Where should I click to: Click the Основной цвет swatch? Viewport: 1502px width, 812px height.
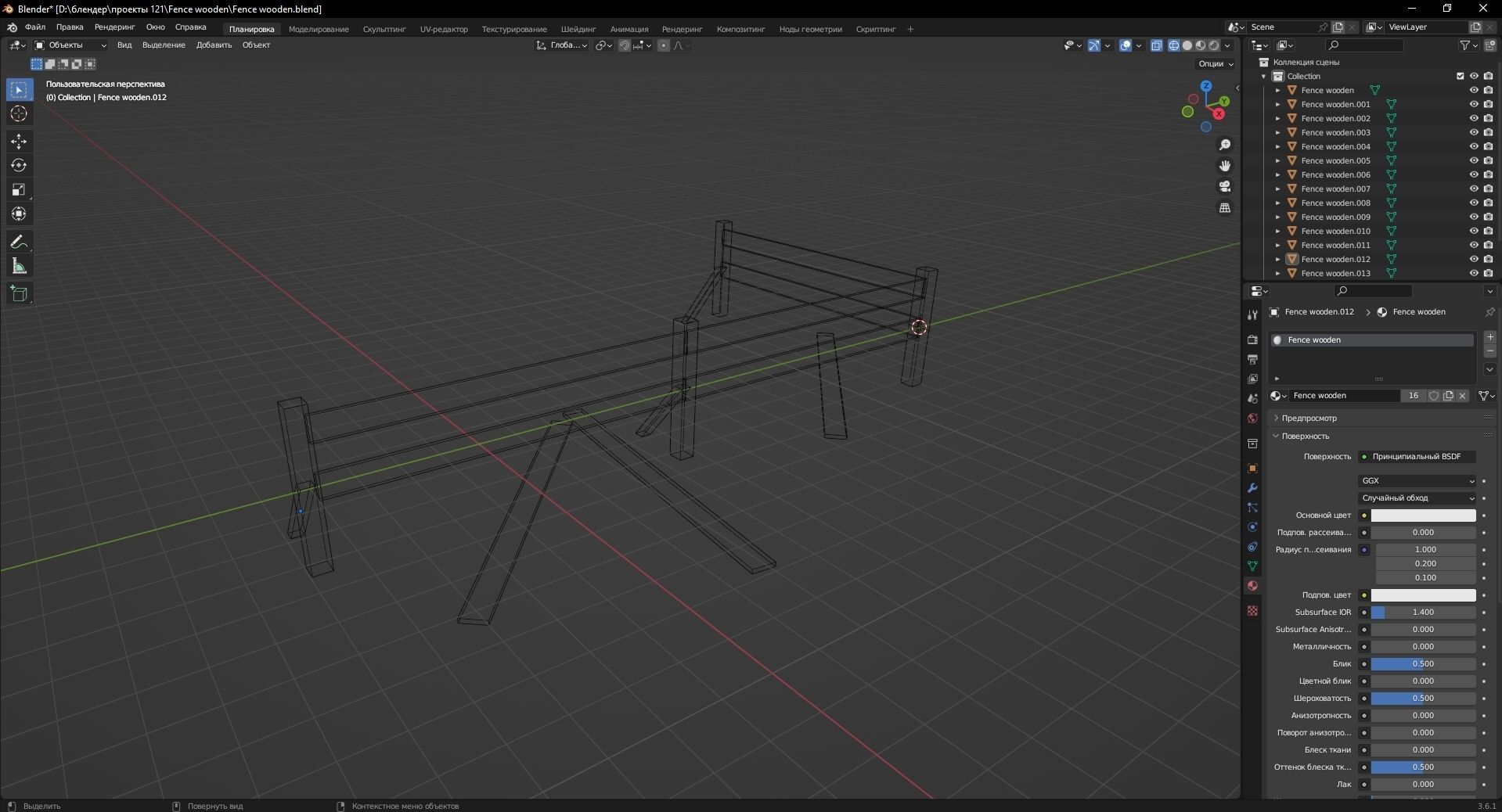(1423, 516)
